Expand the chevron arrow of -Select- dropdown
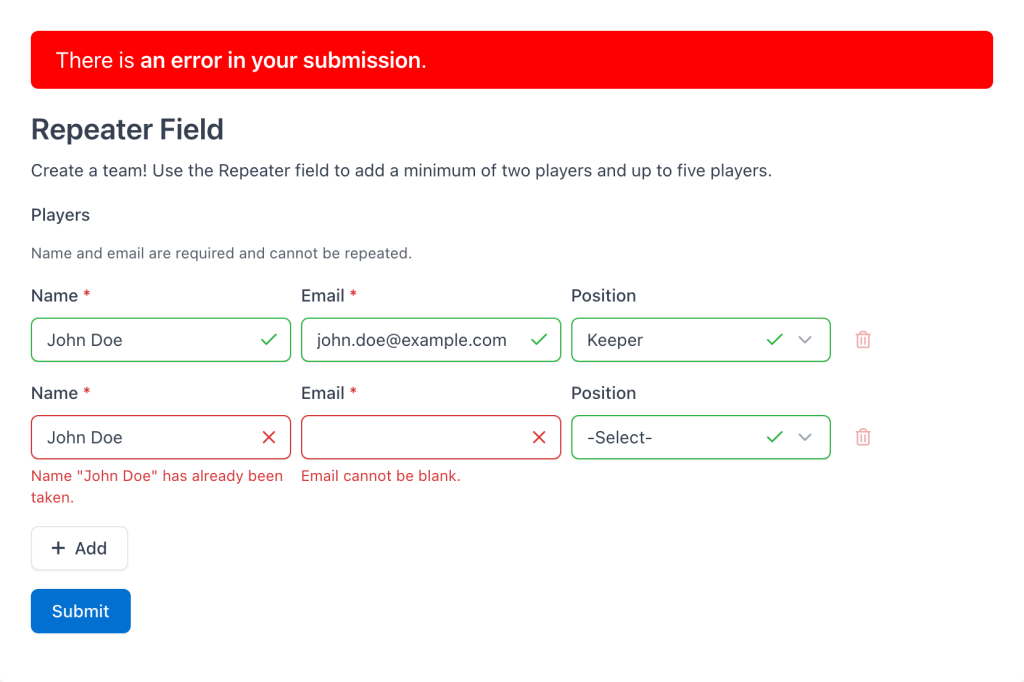1024x682 pixels. pyautogui.click(x=805, y=437)
